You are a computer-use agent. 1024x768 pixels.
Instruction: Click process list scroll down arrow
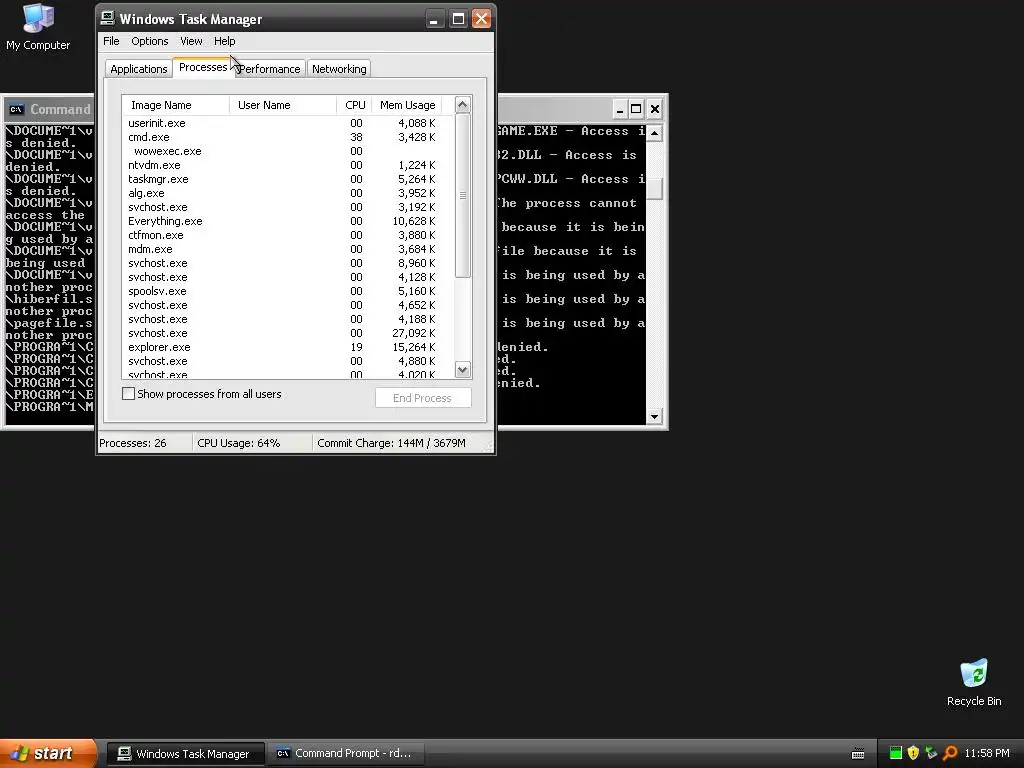coord(462,370)
